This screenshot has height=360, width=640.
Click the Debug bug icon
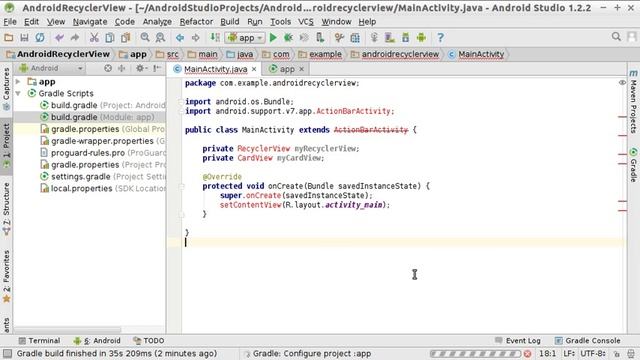pyautogui.click(x=288, y=38)
